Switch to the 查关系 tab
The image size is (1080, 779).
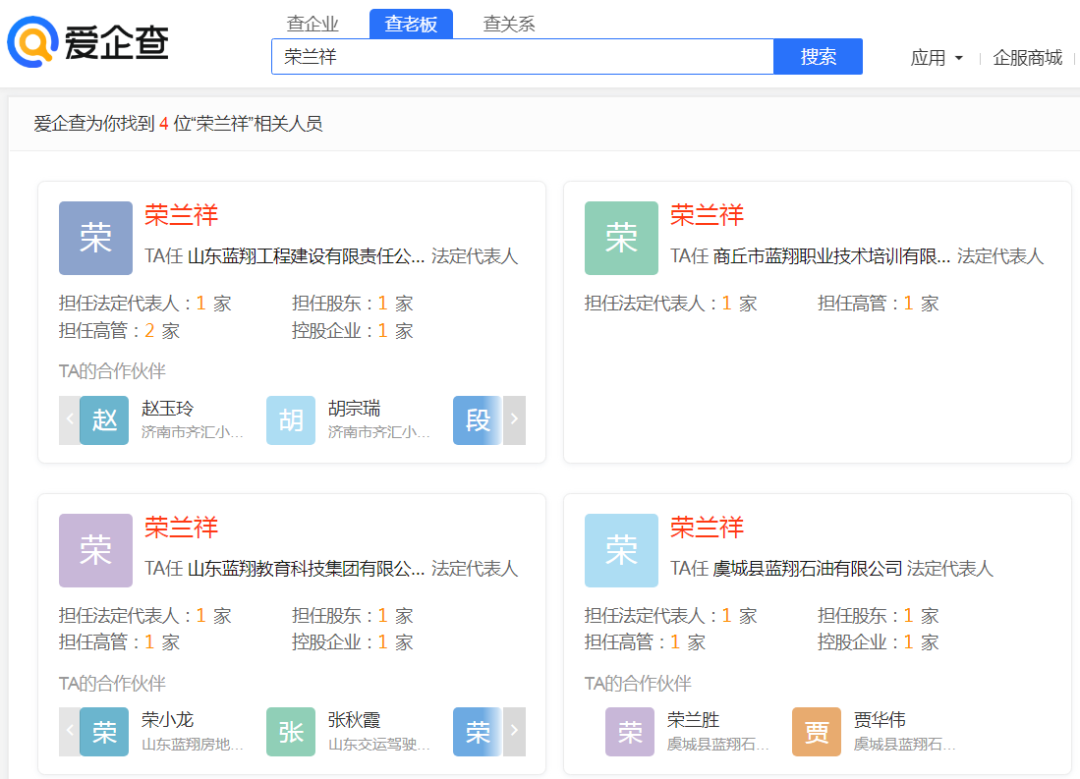[509, 24]
